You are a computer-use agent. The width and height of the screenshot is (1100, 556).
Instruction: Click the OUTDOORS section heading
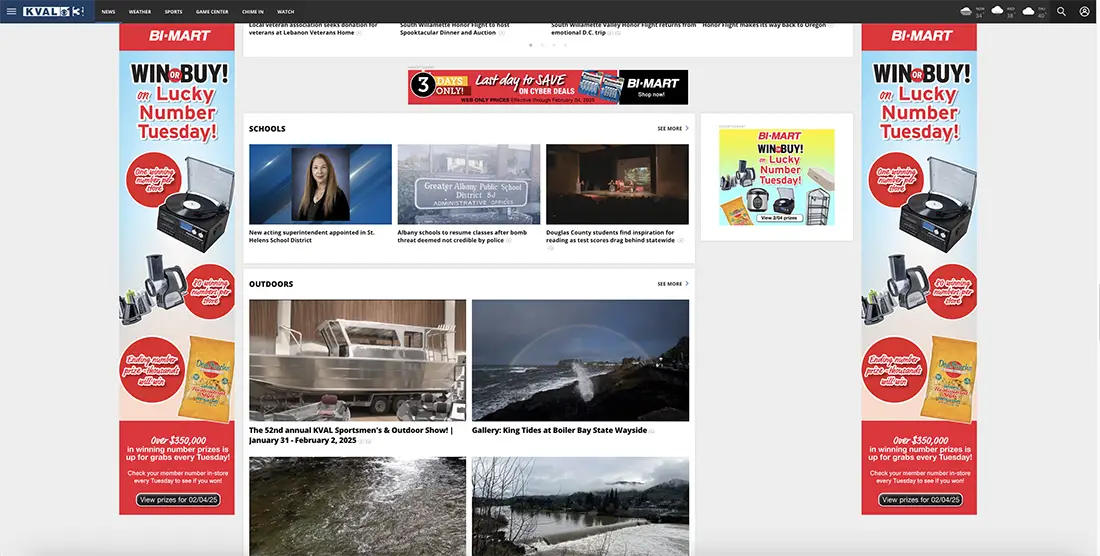tap(271, 284)
